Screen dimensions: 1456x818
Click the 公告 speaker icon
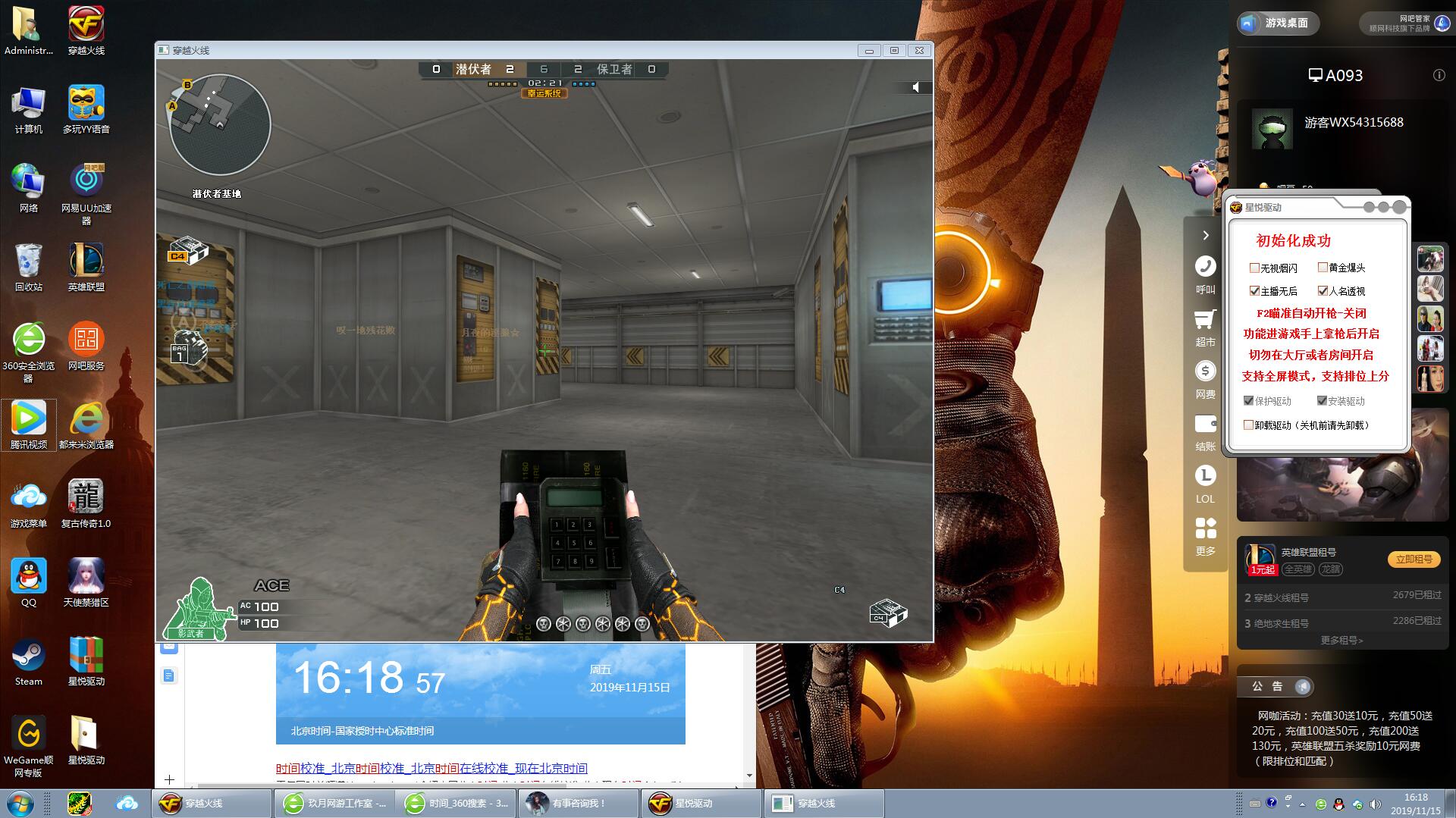[x=1302, y=687]
